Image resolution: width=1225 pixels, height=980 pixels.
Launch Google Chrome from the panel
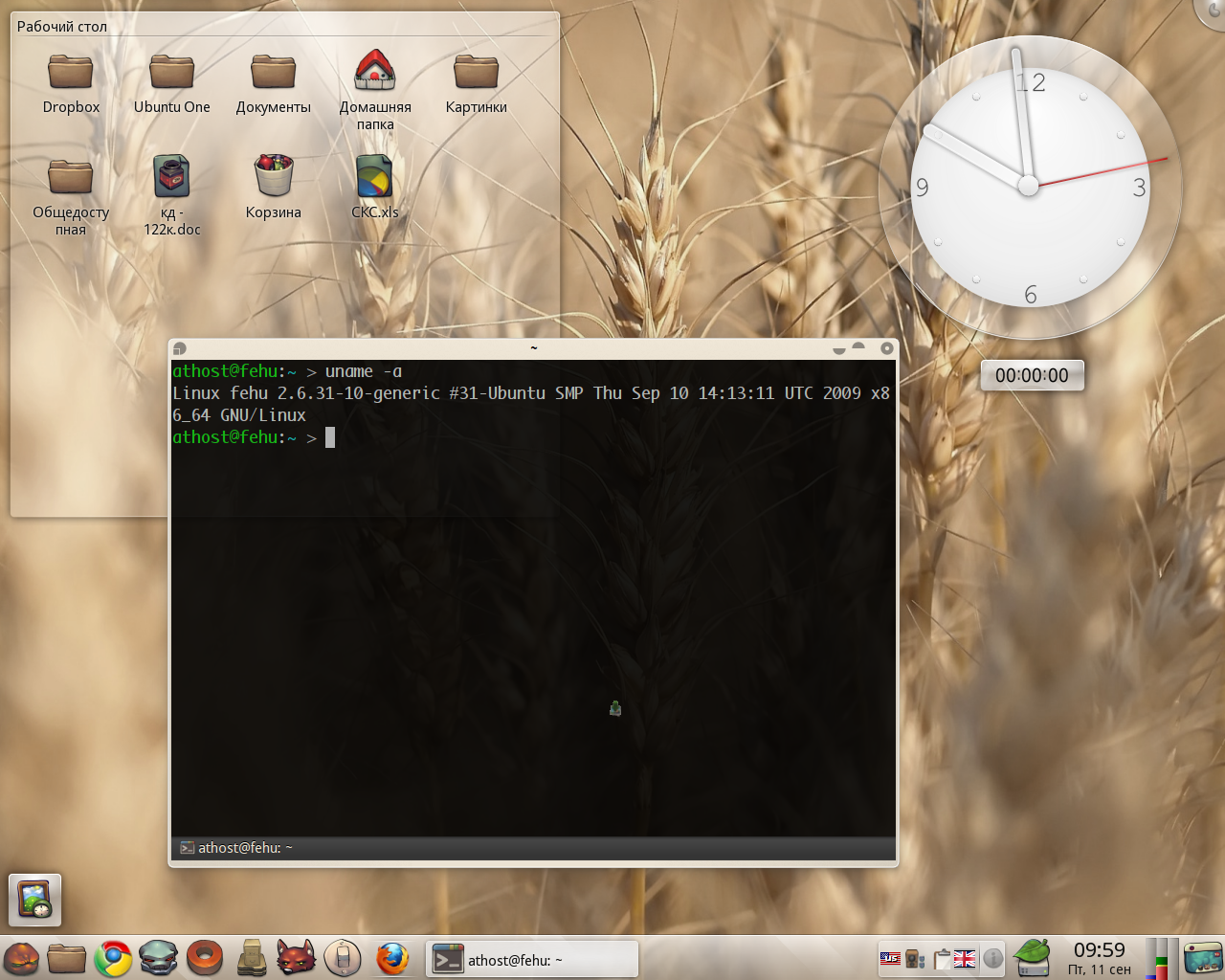tap(113, 958)
